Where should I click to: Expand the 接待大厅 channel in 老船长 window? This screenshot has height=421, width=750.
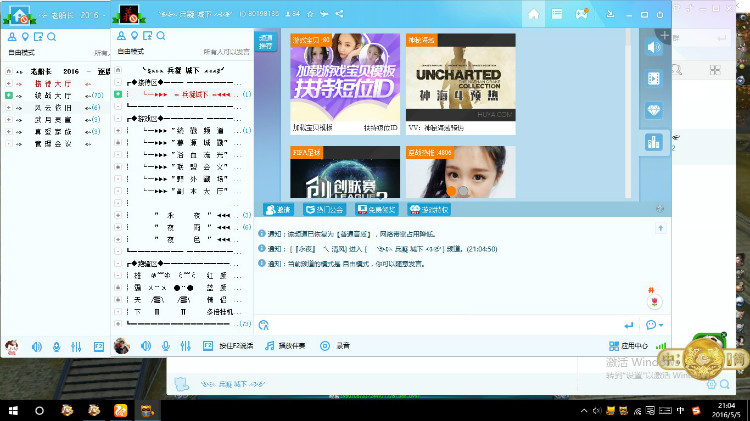click(x=9, y=84)
